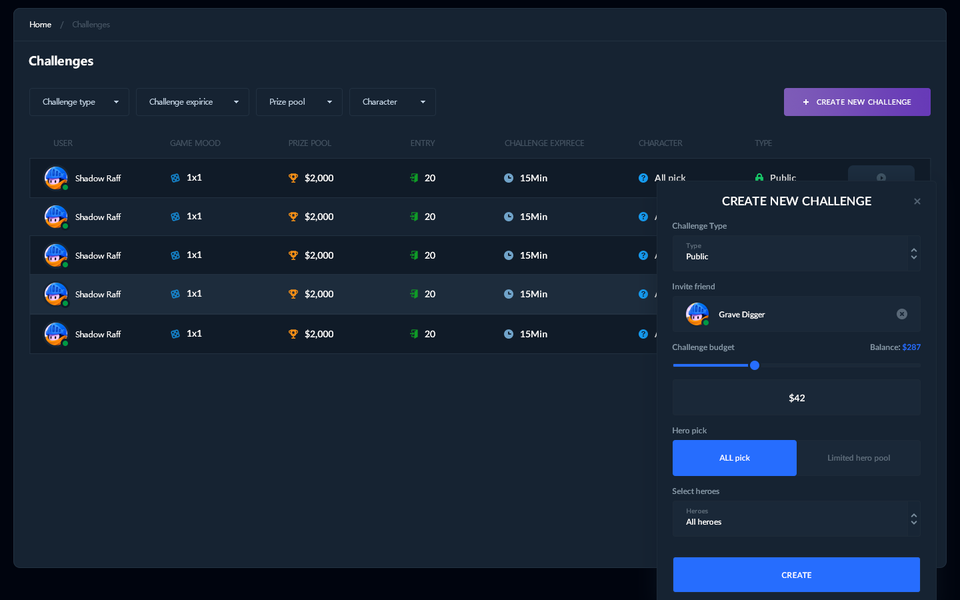Click the question mark icon in the fourth row

643,294
